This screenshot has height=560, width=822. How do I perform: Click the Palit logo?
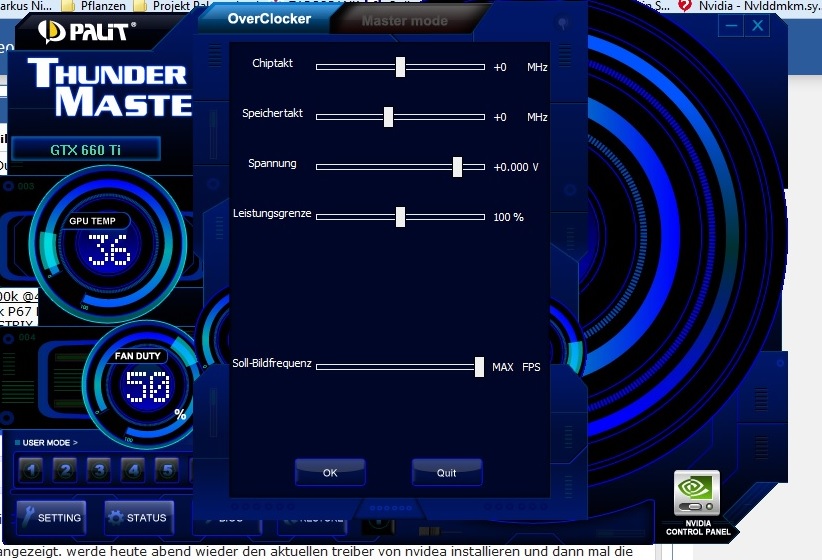click(x=87, y=31)
